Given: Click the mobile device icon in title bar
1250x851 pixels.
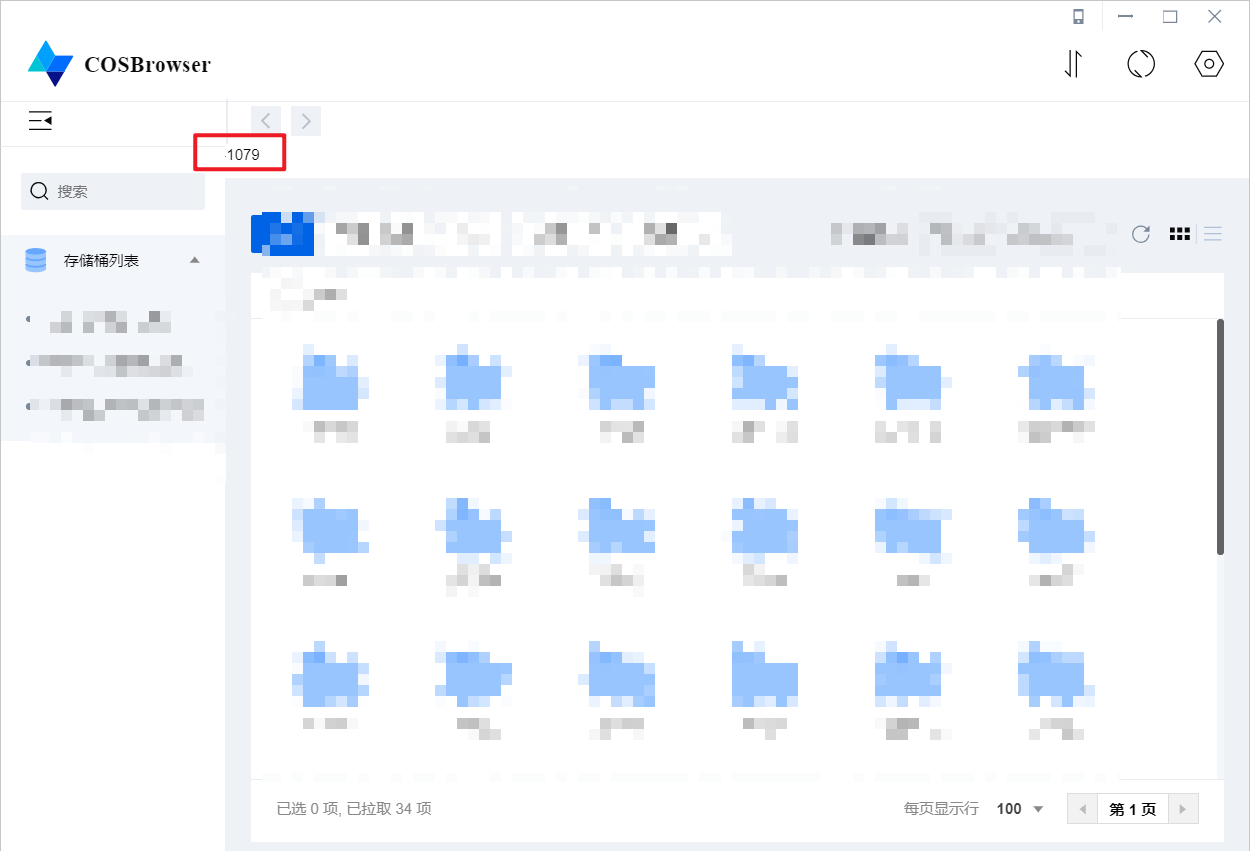Looking at the screenshot, I should coord(1079,16).
